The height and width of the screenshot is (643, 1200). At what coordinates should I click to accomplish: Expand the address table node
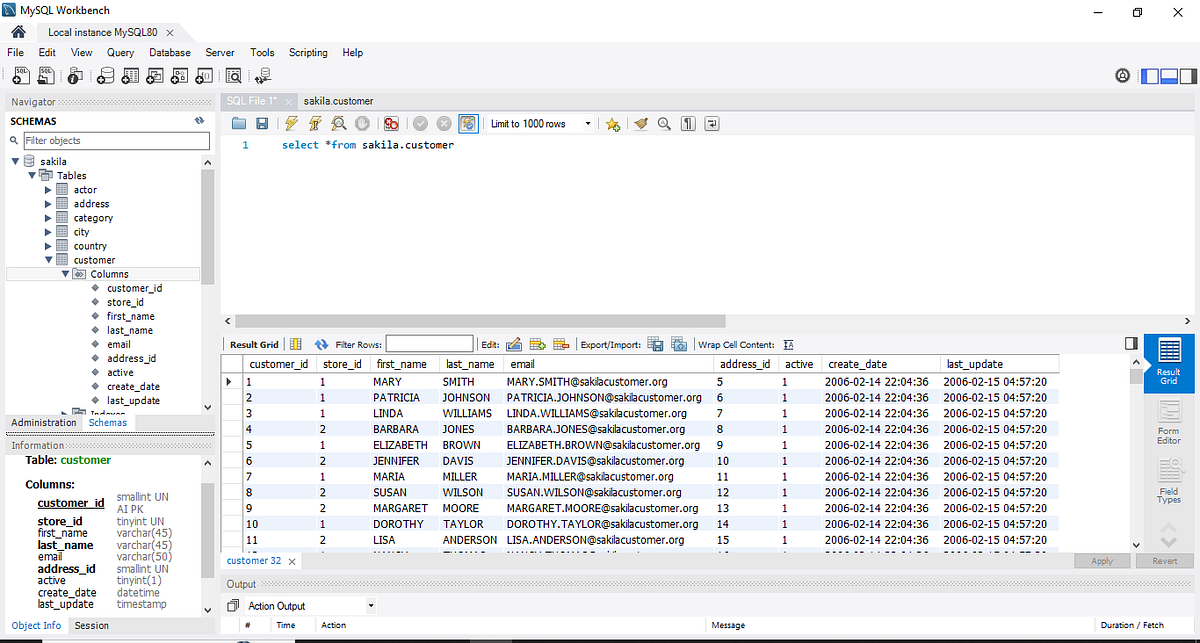click(x=48, y=203)
